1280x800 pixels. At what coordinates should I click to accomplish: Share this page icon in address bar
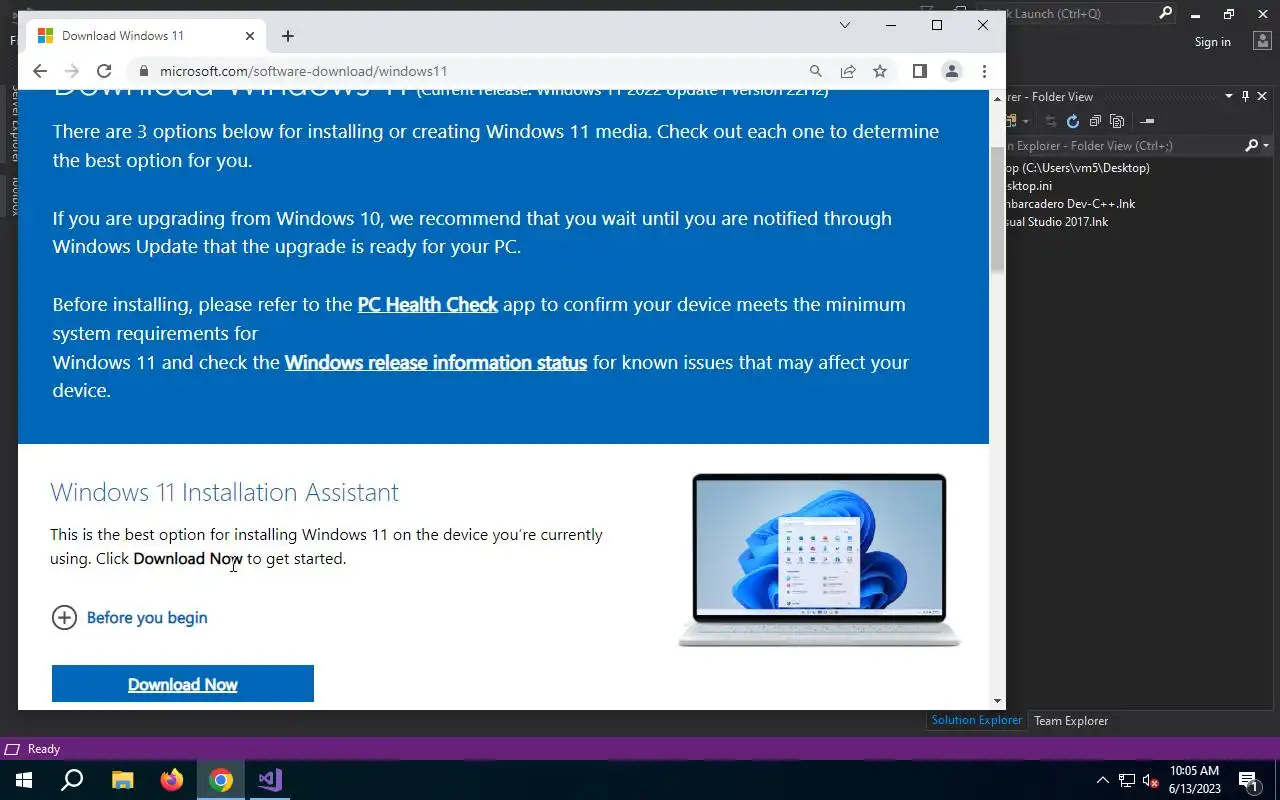coord(848,71)
